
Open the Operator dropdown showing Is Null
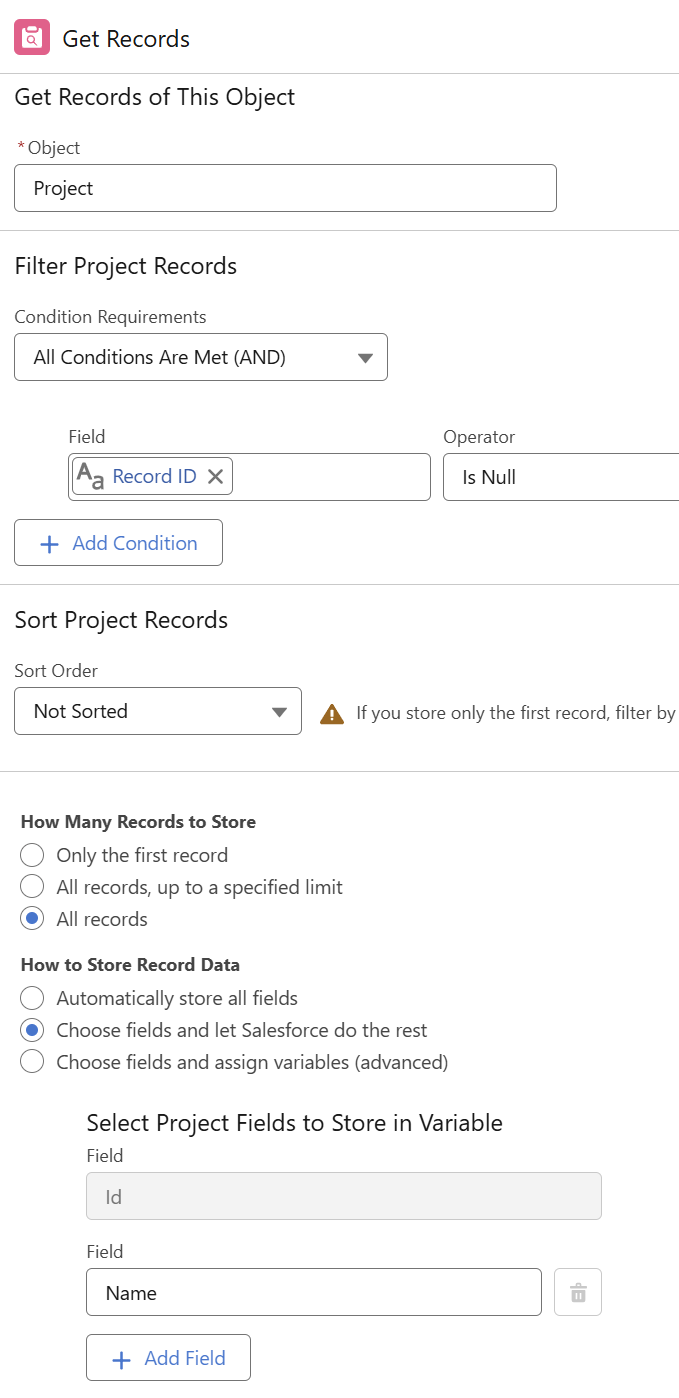coord(560,477)
